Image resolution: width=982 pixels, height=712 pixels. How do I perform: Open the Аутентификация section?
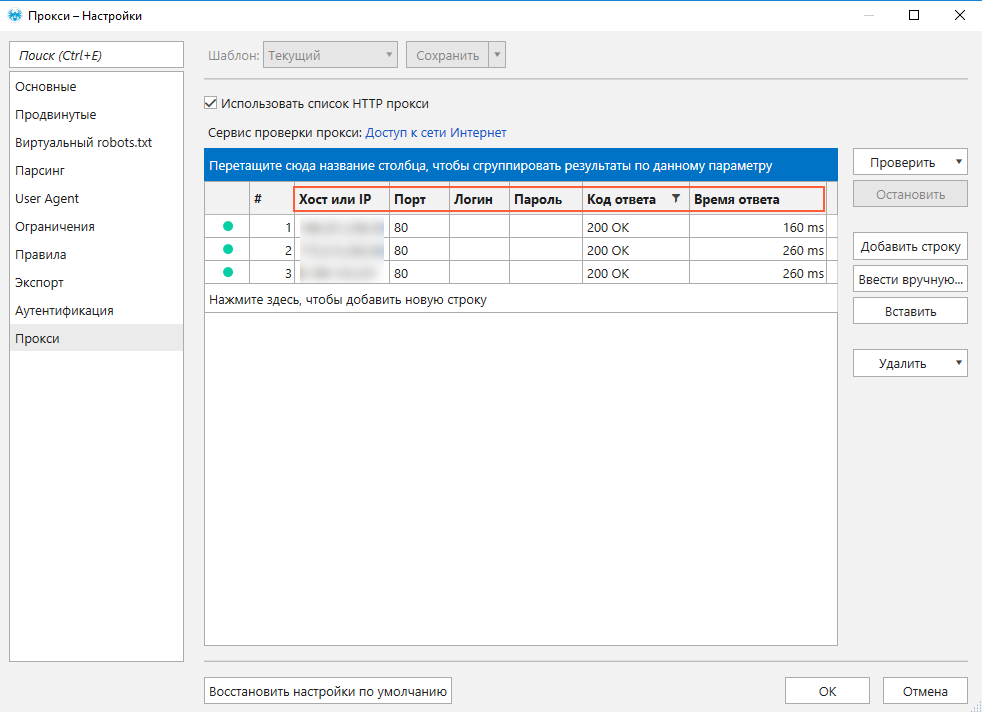96,310
